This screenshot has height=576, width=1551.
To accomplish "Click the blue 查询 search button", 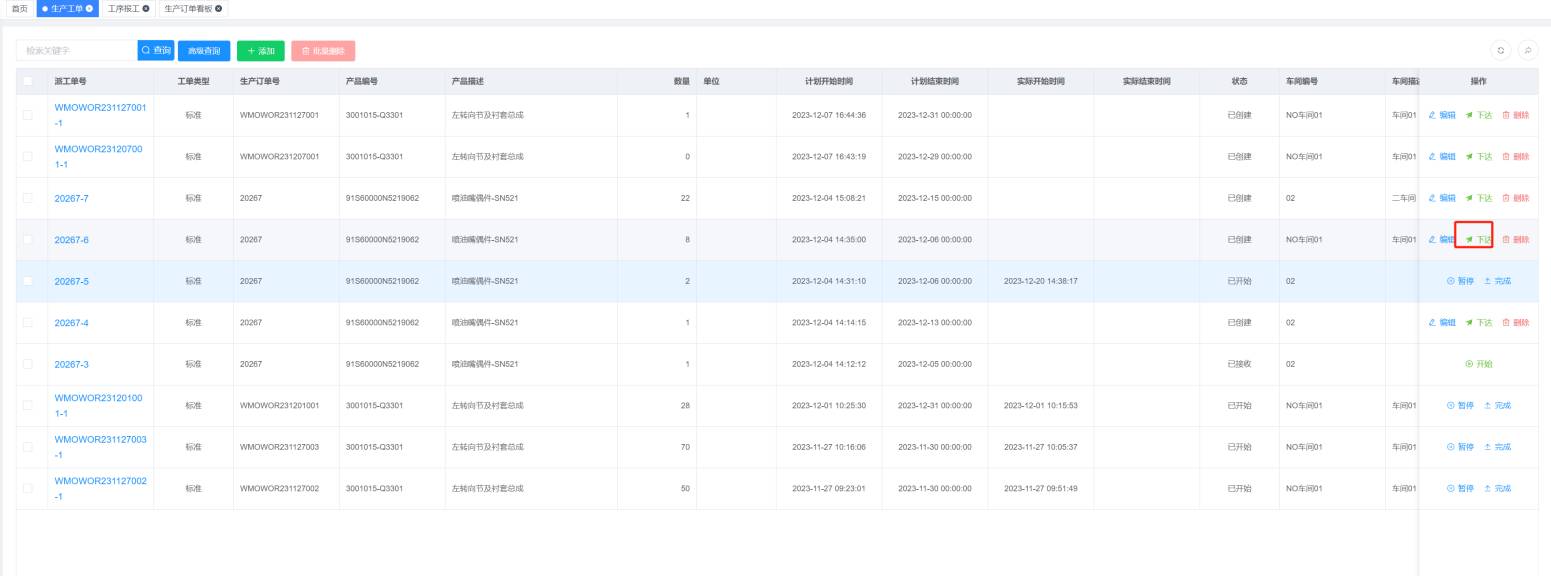I will point(155,50).
